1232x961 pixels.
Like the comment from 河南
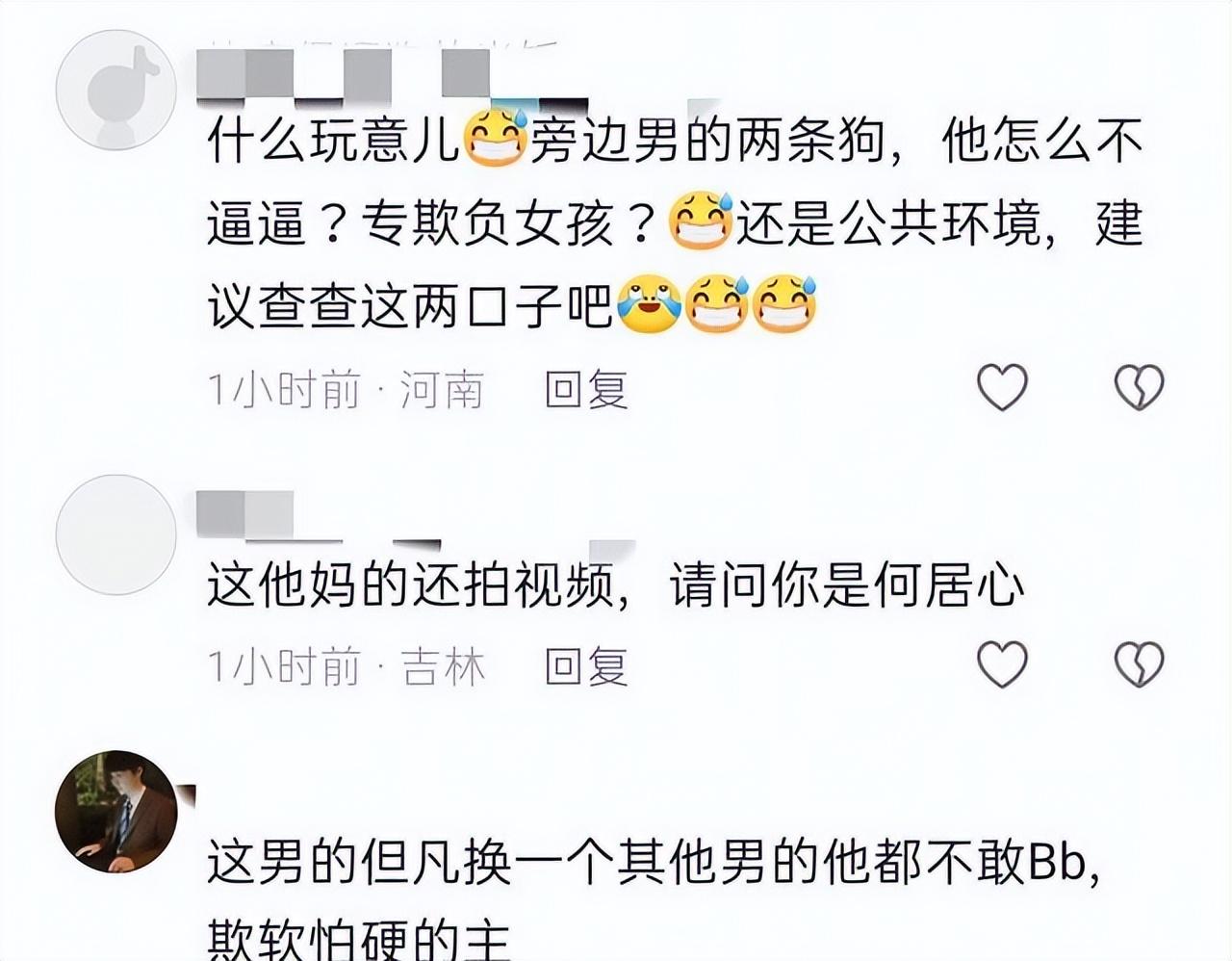(x=1002, y=388)
